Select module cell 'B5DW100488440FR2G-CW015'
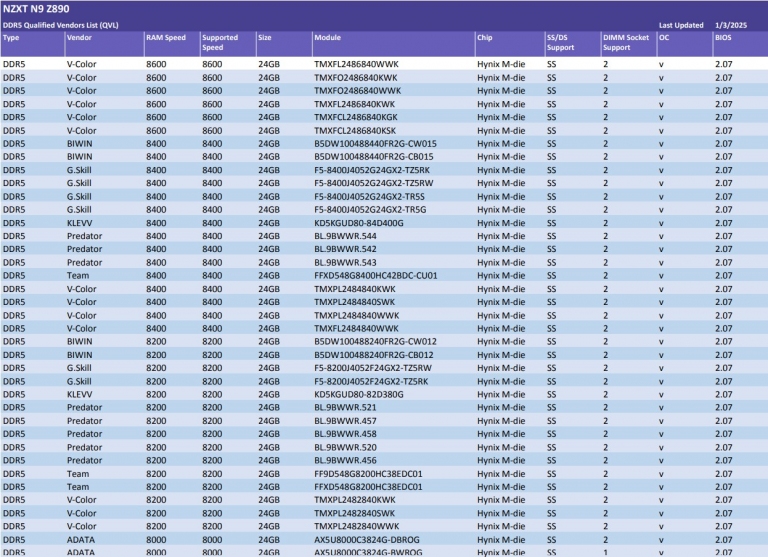768x557 pixels. (x=376, y=144)
